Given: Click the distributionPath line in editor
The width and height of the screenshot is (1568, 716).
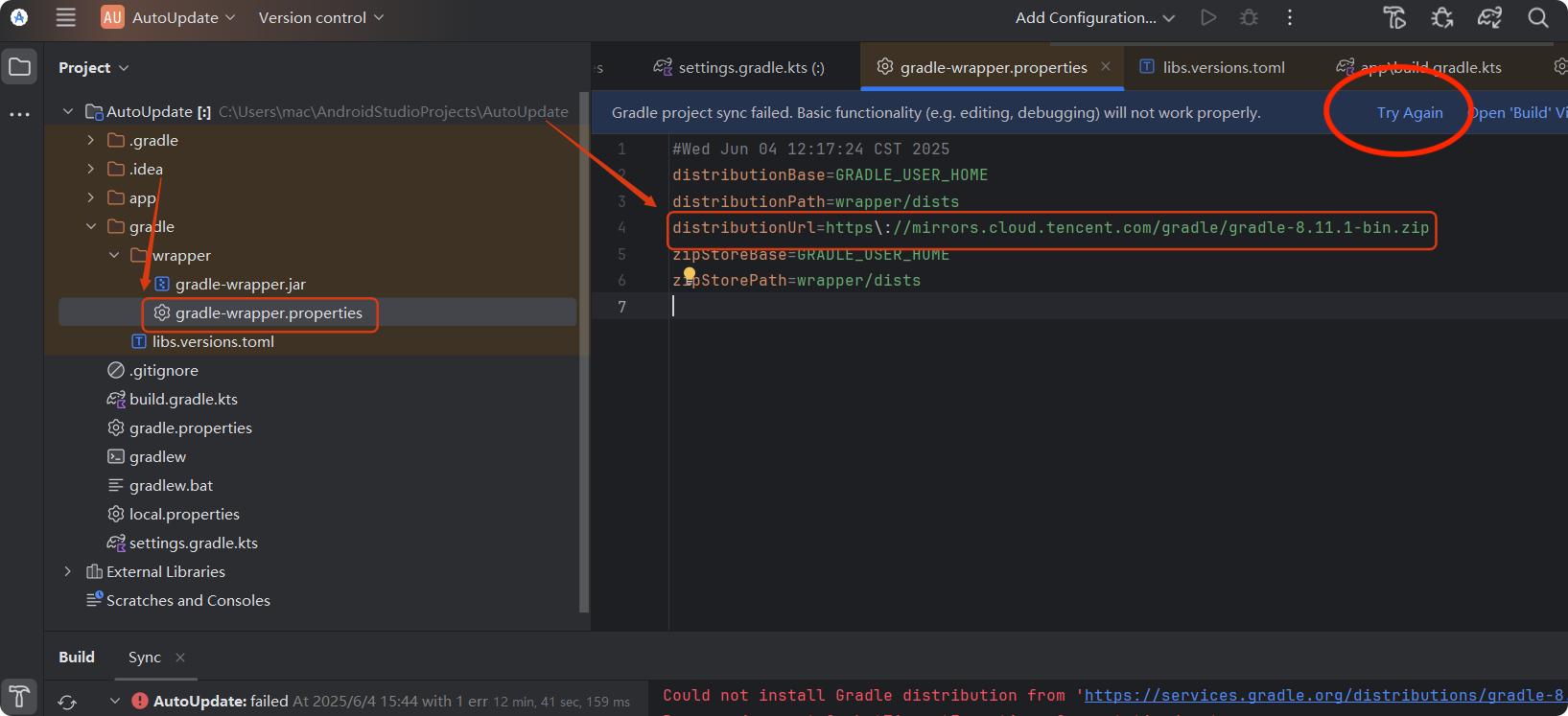Looking at the screenshot, I should click(x=815, y=201).
